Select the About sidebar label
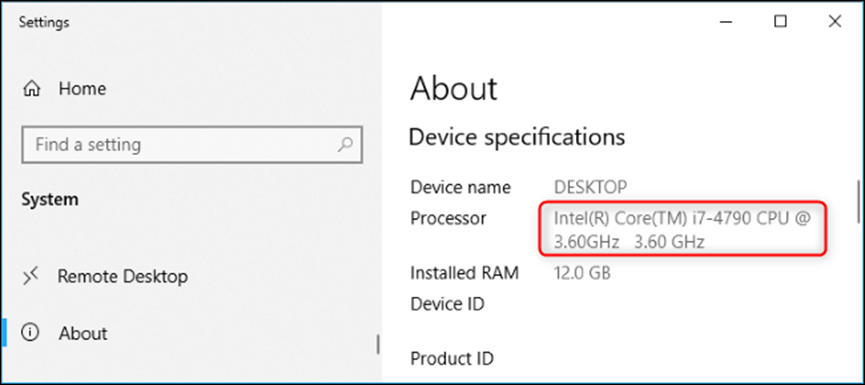Viewport: 865px width, 385px height. (x=83, y=333)
